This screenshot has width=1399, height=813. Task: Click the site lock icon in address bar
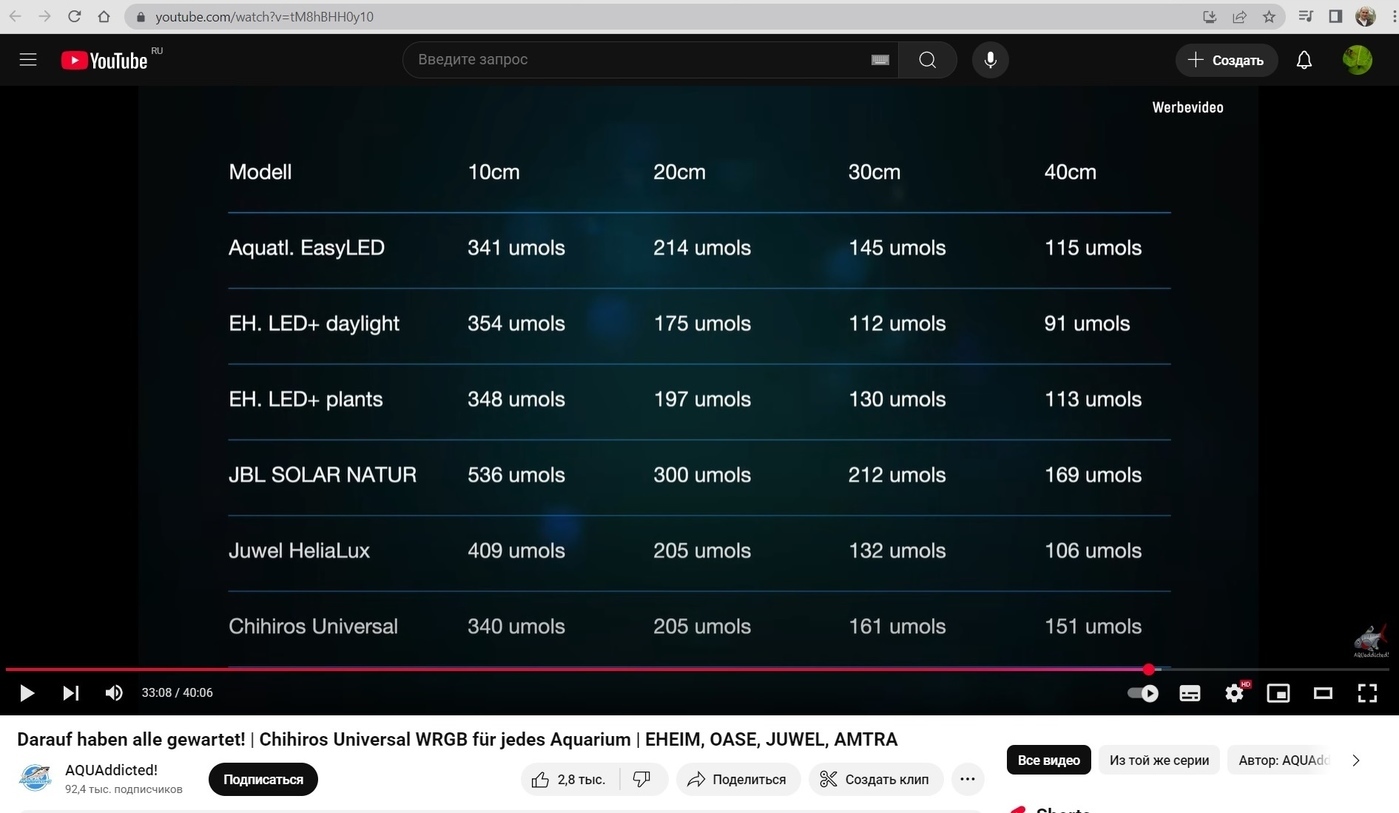tap(141, 17)
